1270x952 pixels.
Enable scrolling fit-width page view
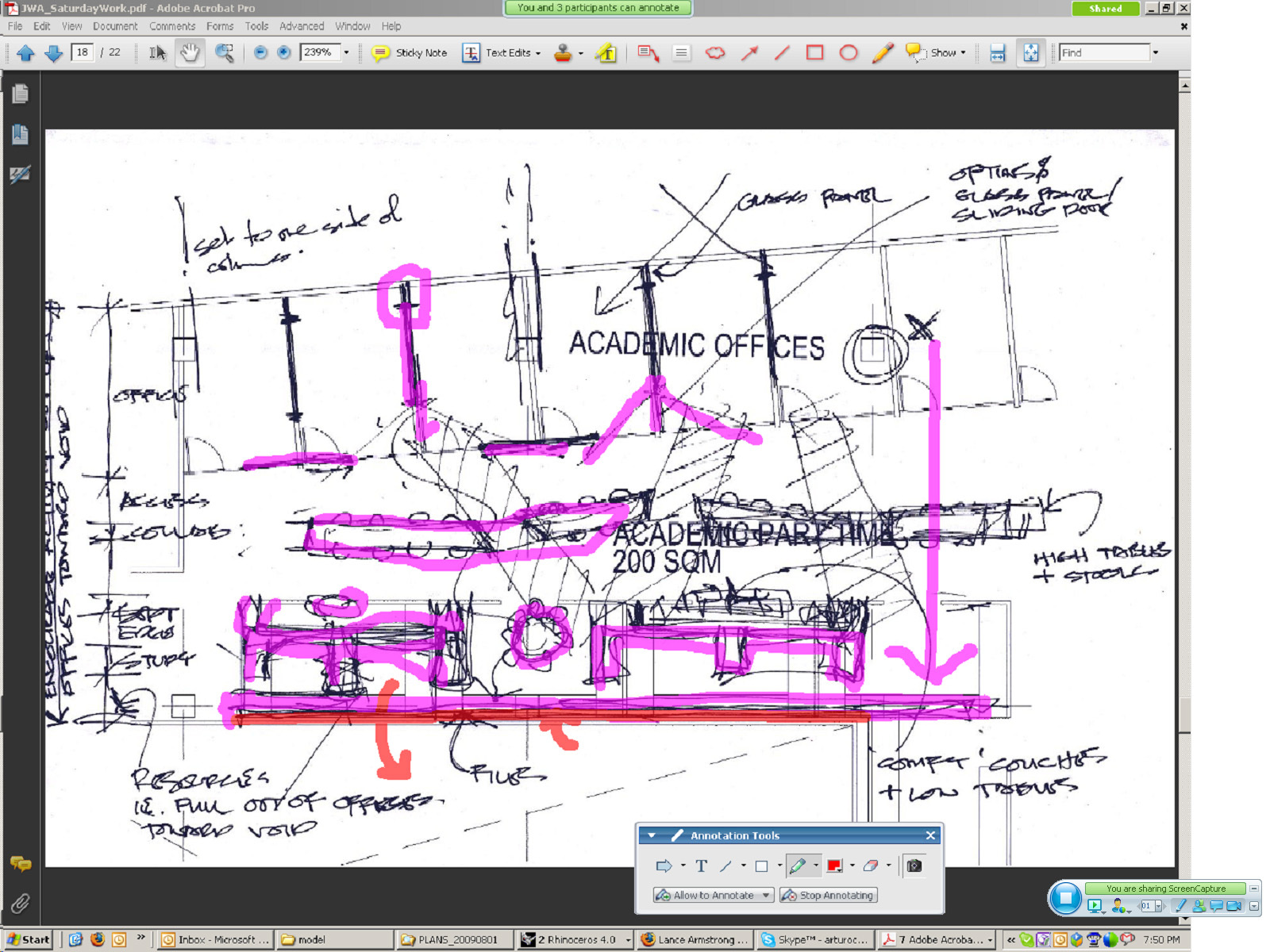click(x=998, y=53)
